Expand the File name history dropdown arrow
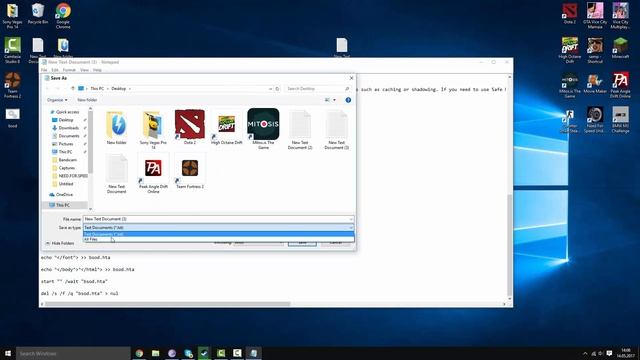 click(x=351, y=219)
